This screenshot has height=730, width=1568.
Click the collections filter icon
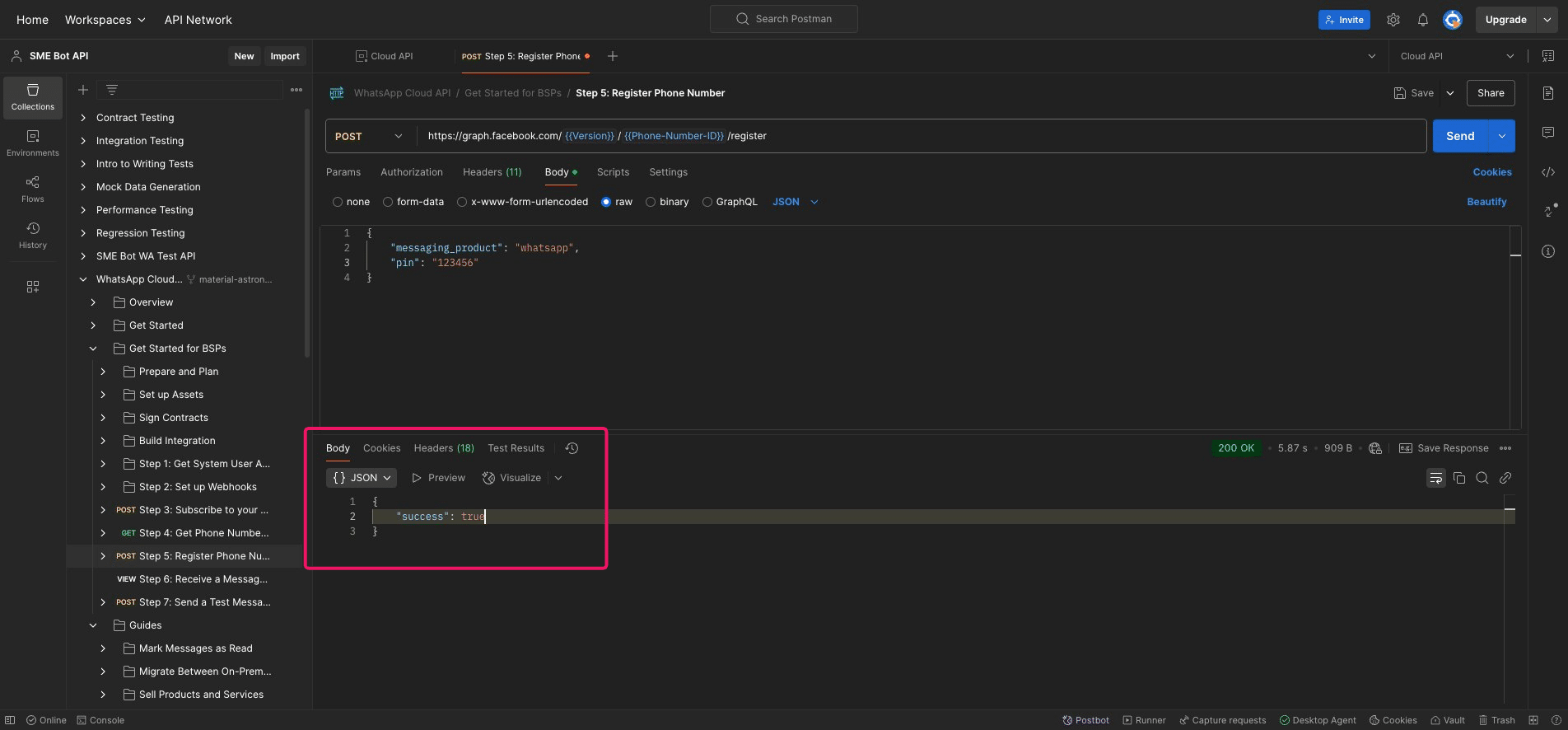(x=112, y=90)
